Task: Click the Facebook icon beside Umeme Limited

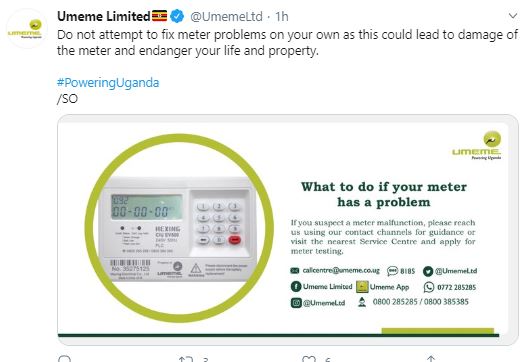Action: pyautogui.click(x=296, y=286)
